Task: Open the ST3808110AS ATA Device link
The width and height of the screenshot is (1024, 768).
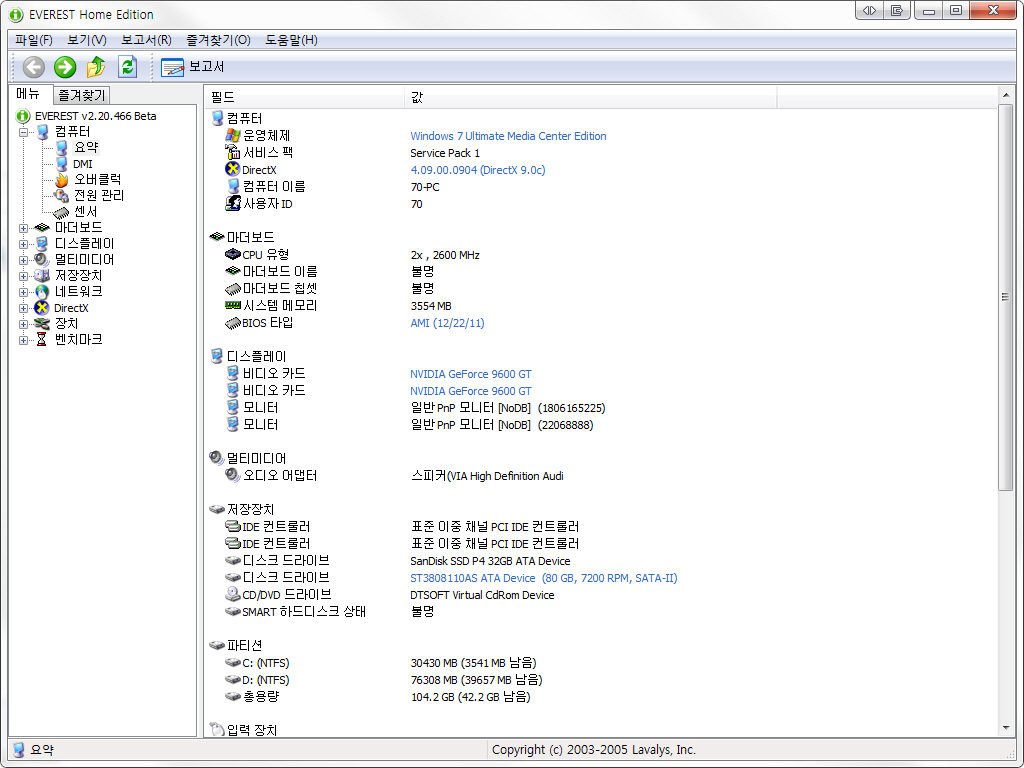Action: tap(543, 578)
